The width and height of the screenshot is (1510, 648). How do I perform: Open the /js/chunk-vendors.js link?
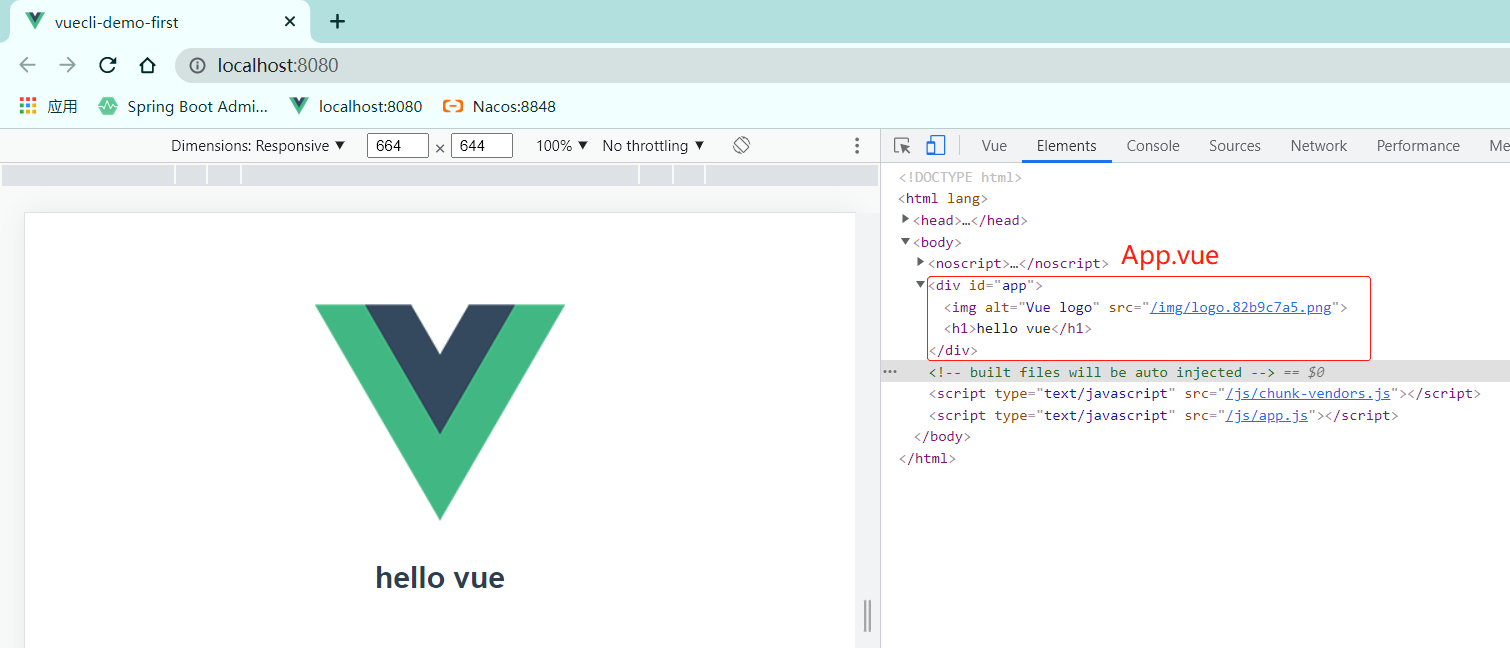[1308, 394]
